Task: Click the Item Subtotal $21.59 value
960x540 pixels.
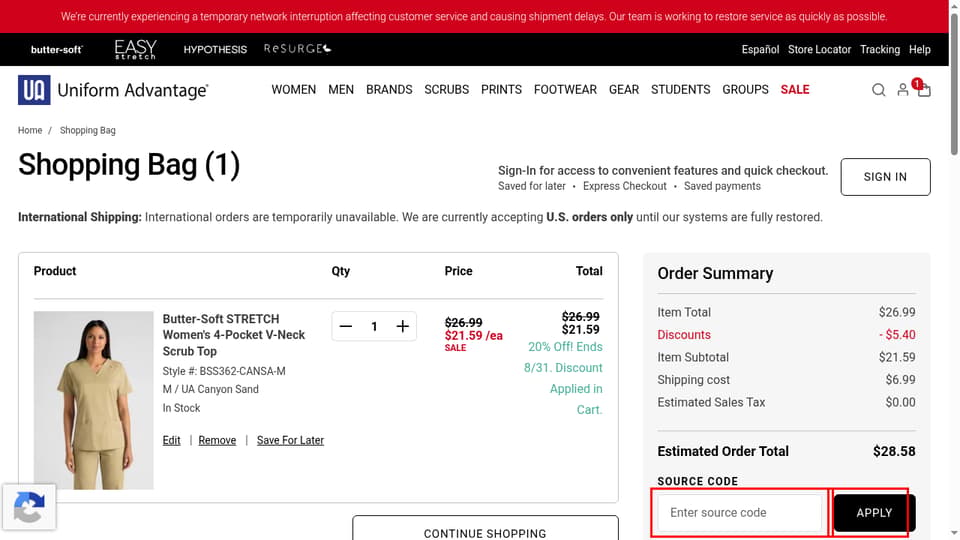Action: pyautogui.click(x=897, y=357)
